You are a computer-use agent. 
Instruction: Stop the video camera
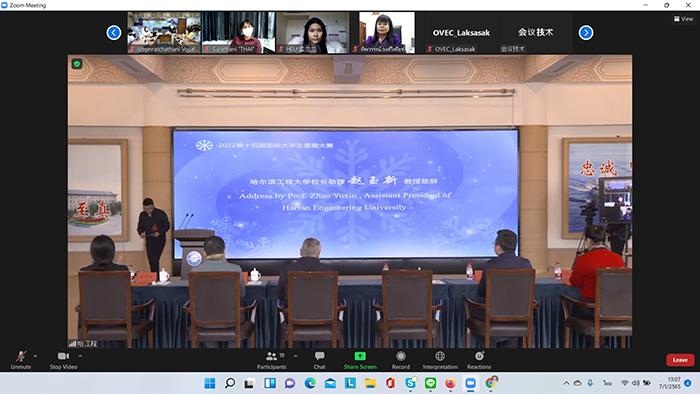(63, 360)
